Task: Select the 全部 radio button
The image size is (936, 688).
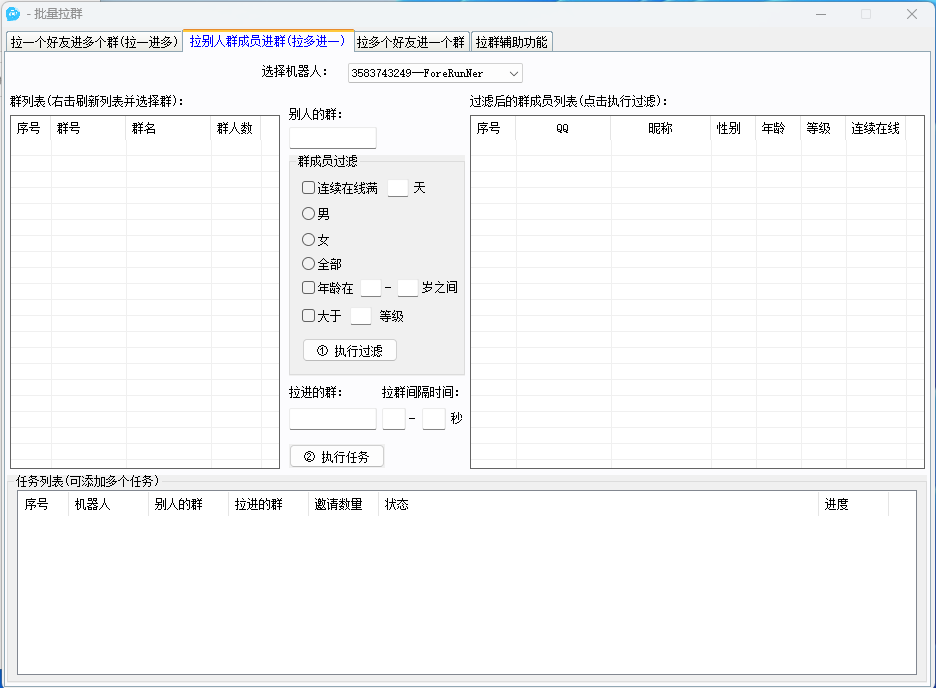Action: point(309,264)
